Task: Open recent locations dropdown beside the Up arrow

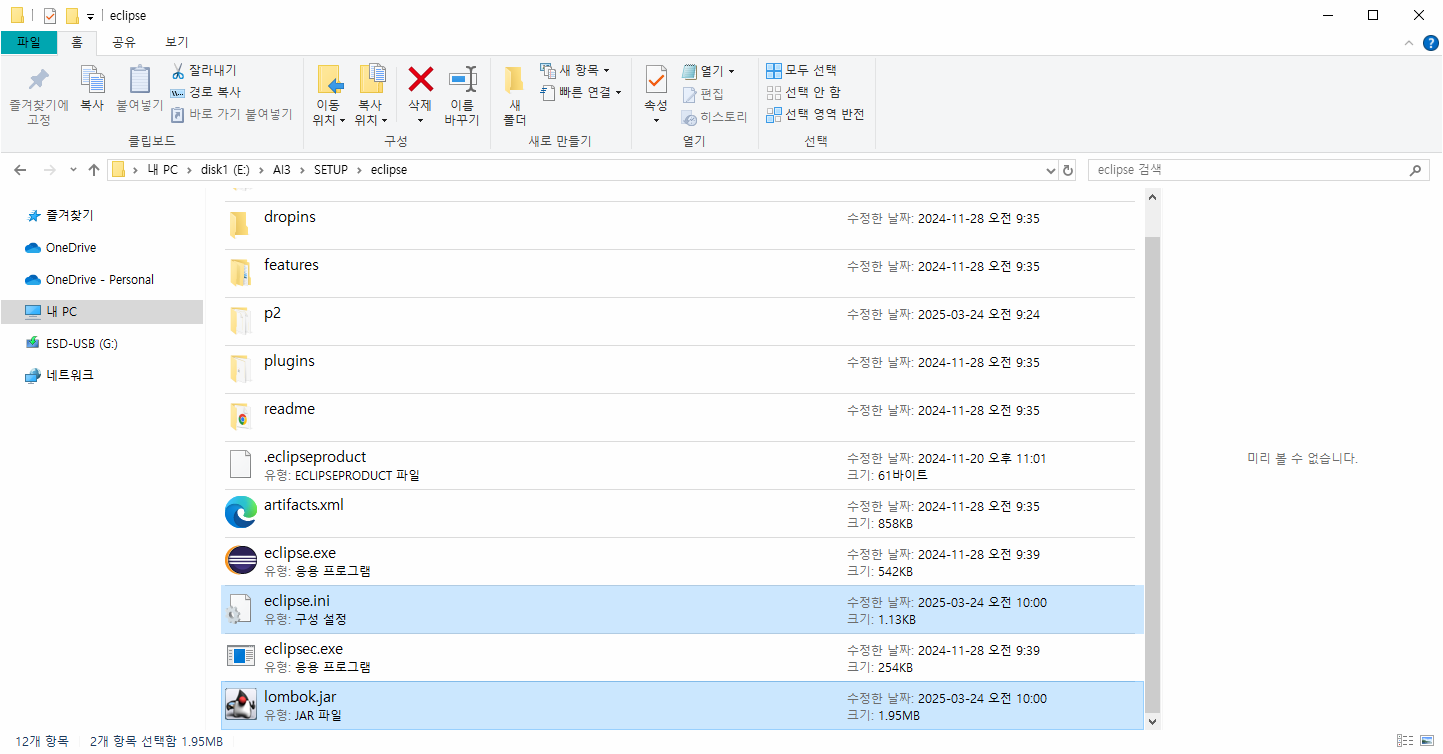Action: [x=72, y=170]
